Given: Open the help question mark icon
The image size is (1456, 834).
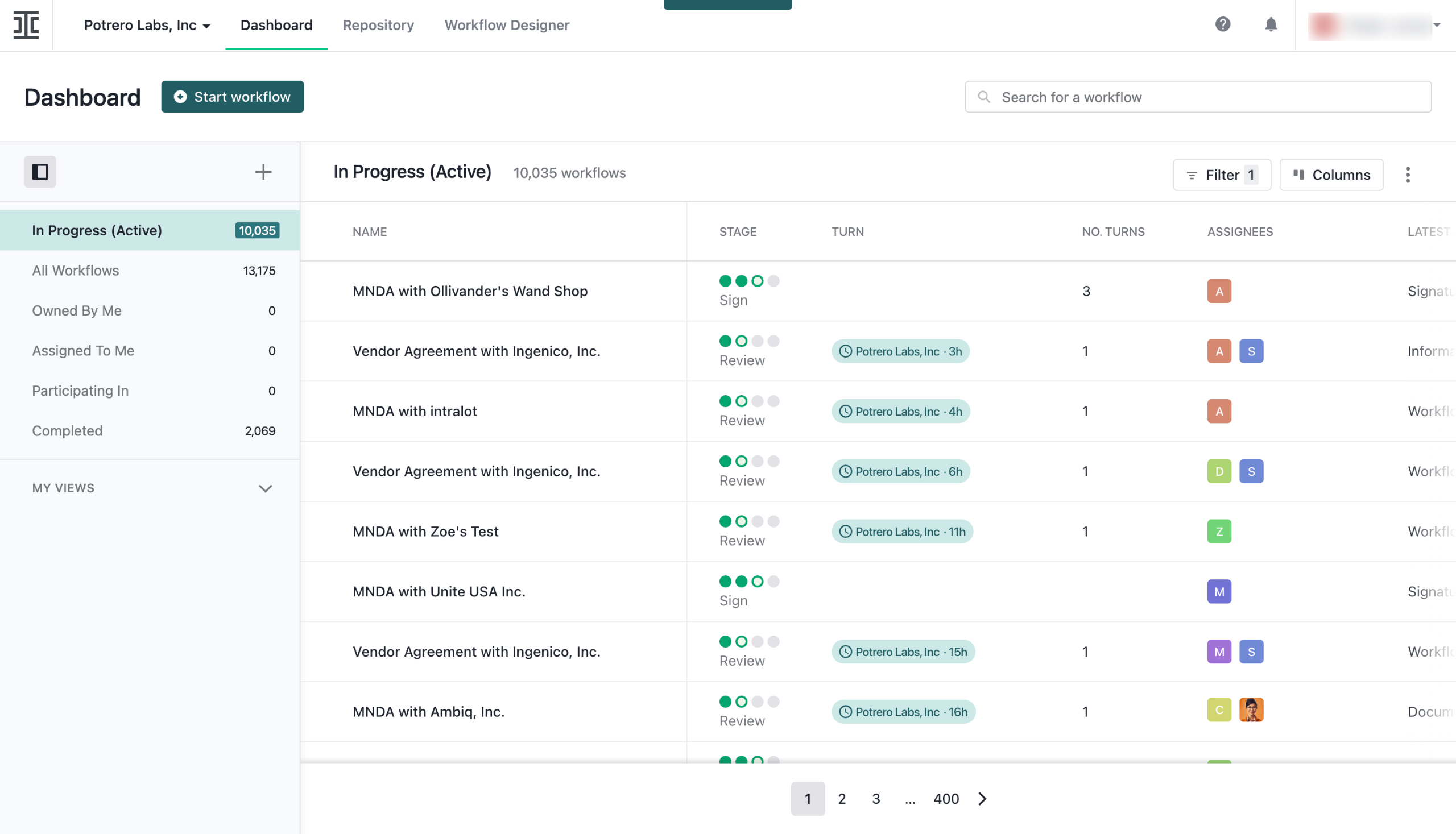Looking at the screenshot, I should pos(1222,24).
